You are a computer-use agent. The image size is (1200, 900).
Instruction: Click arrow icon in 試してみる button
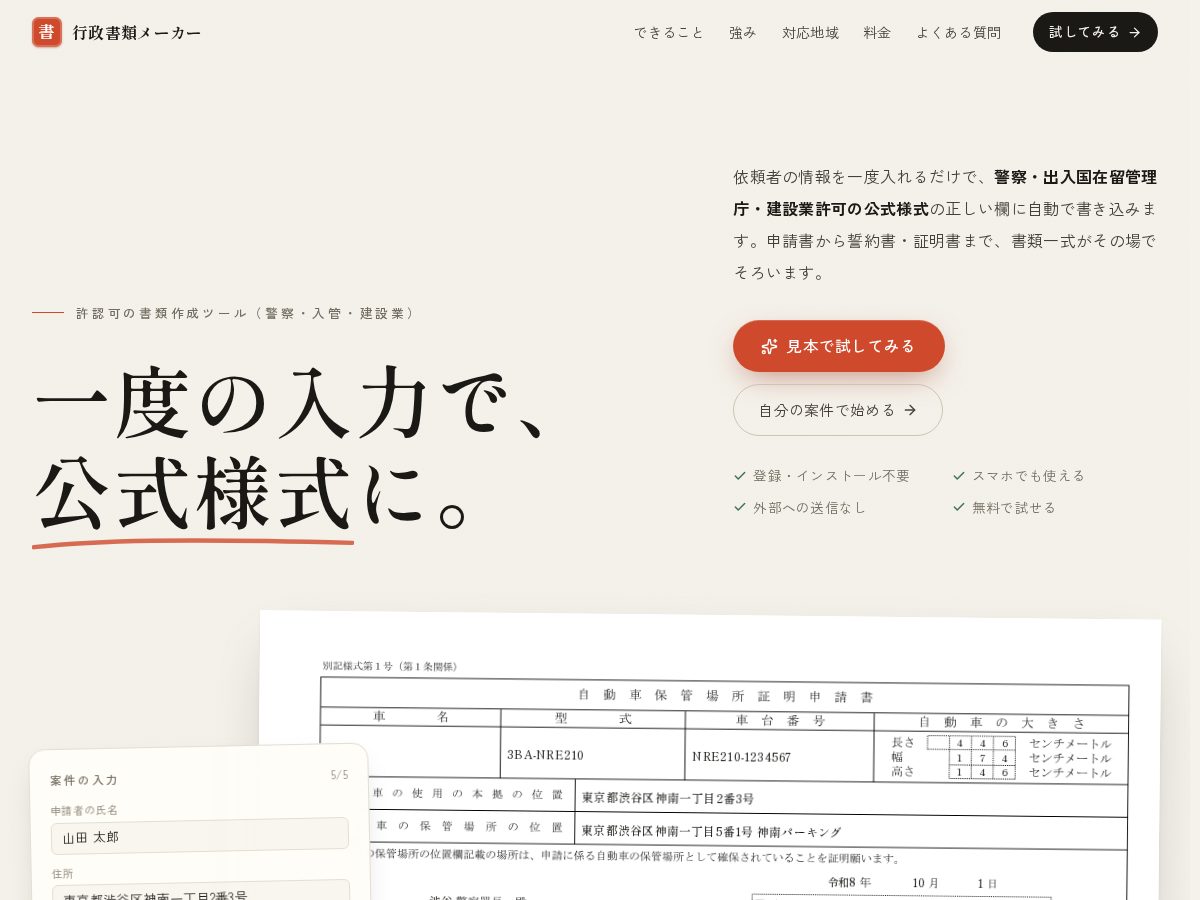coord(1135,32)
